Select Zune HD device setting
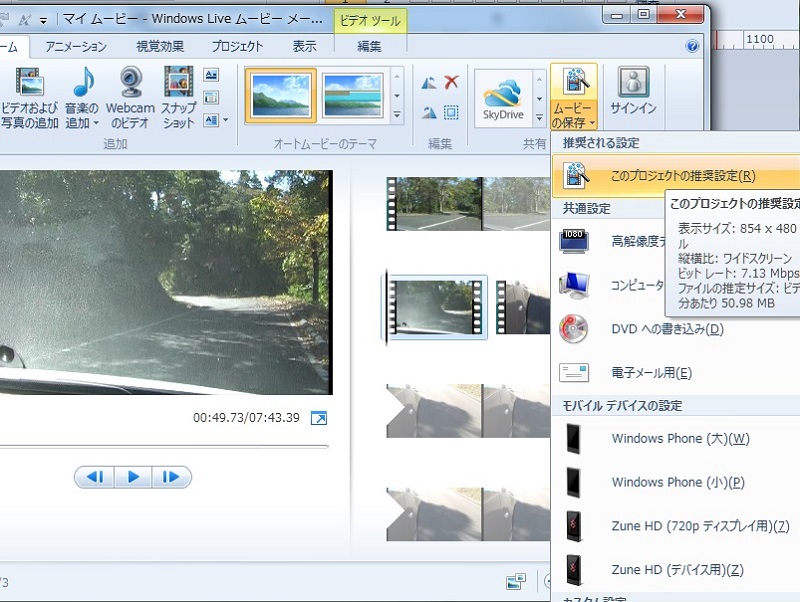Screen dimensions: 800x602 click(x=676, y=570)
